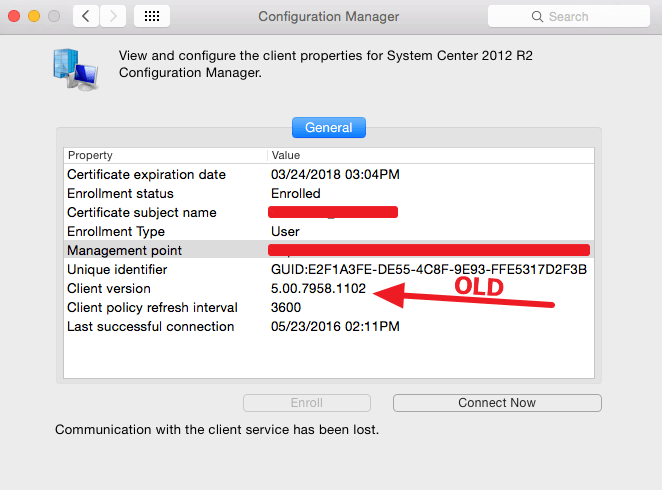Image resolution: width=662 pixels, height=490 pixels.
Task: Click the Value column header
Action: [x=430, y=155]
